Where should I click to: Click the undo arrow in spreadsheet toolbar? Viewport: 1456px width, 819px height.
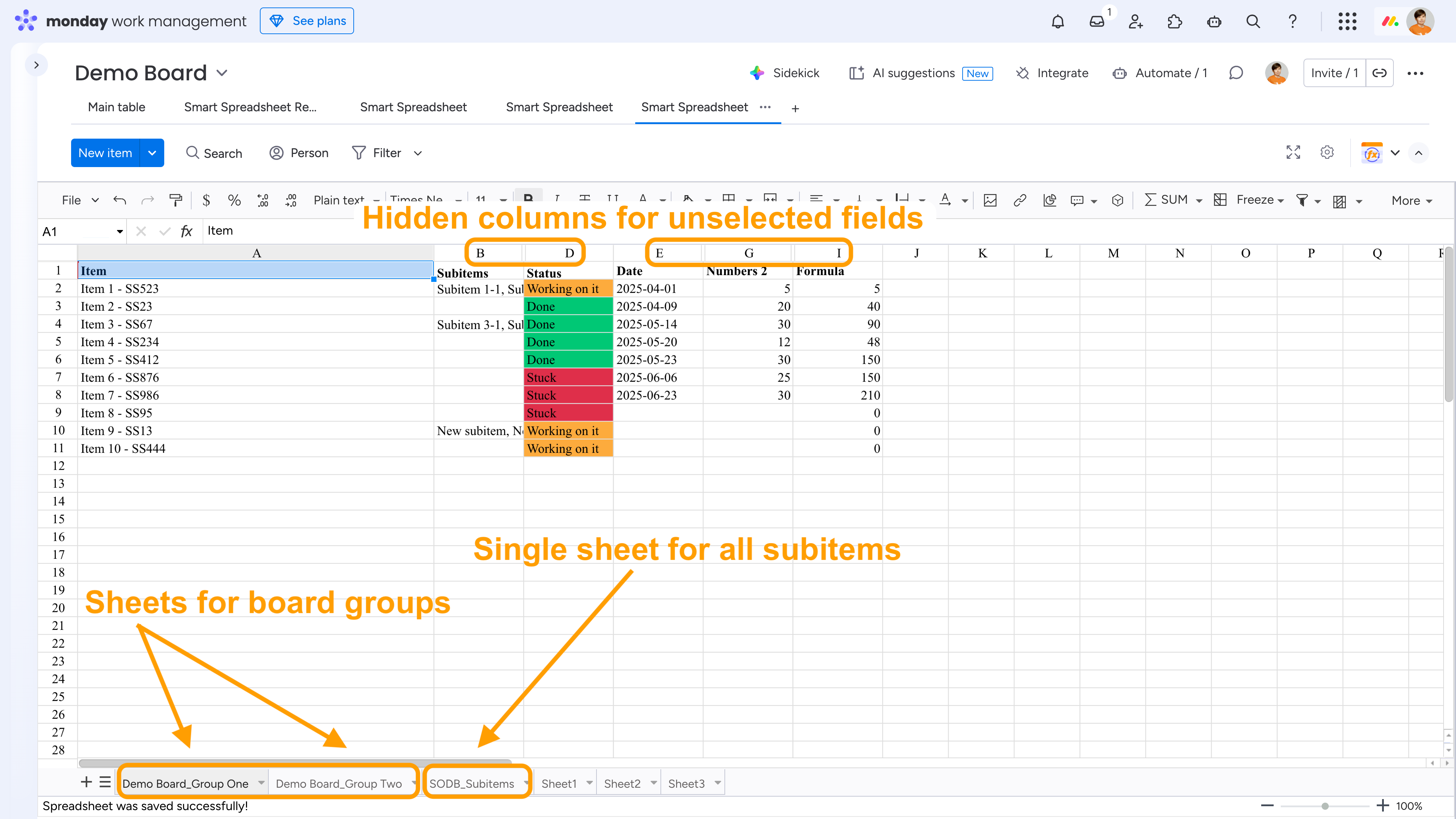(x=119, y=200)
